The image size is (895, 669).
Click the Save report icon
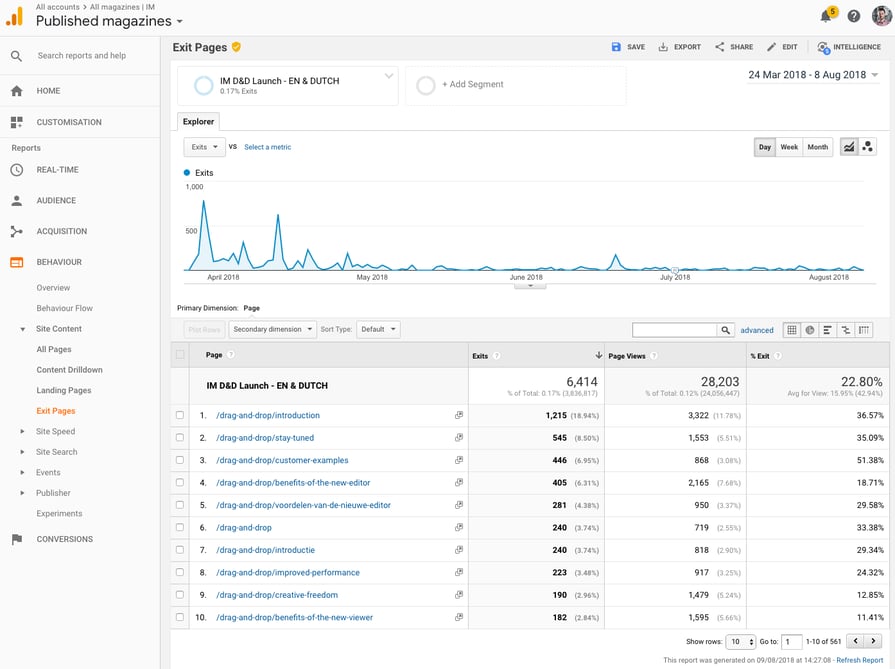(x=617, y=47)
